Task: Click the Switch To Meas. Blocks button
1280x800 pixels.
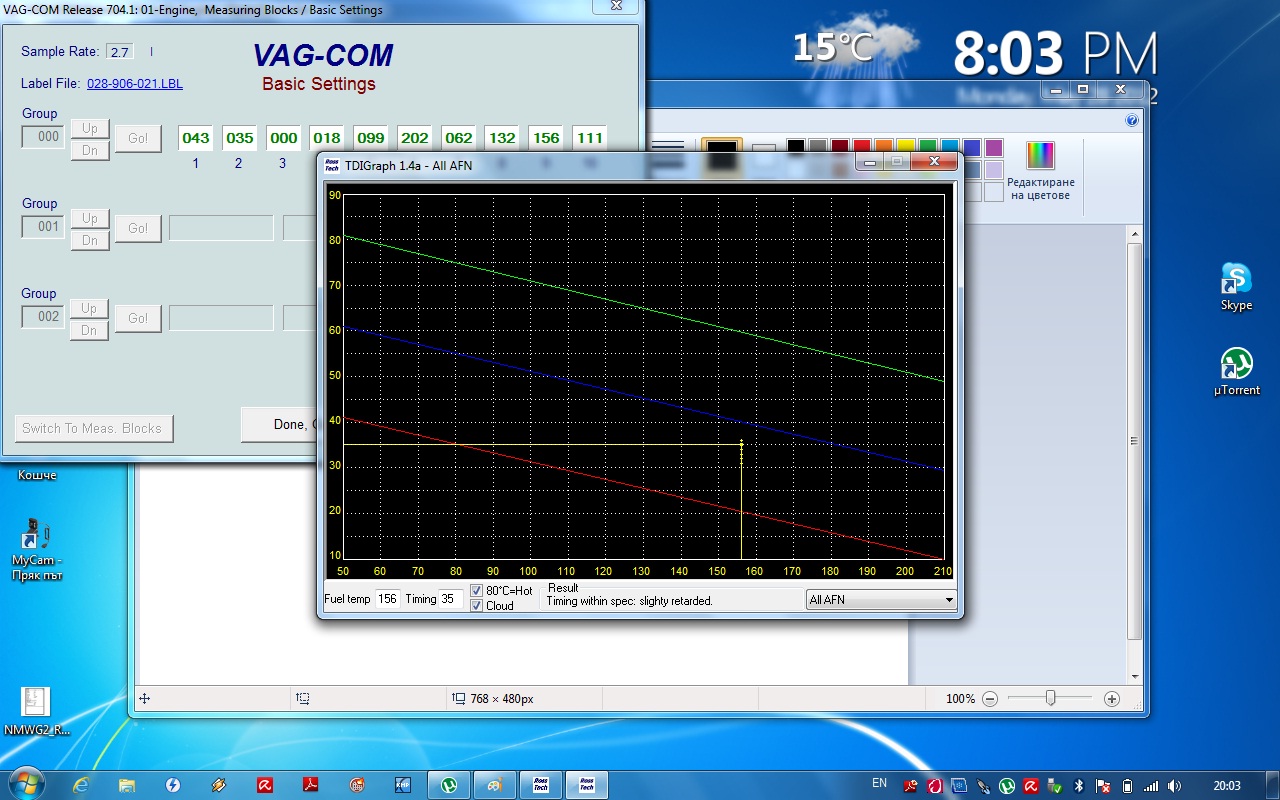Action: [x=93, y=428]
